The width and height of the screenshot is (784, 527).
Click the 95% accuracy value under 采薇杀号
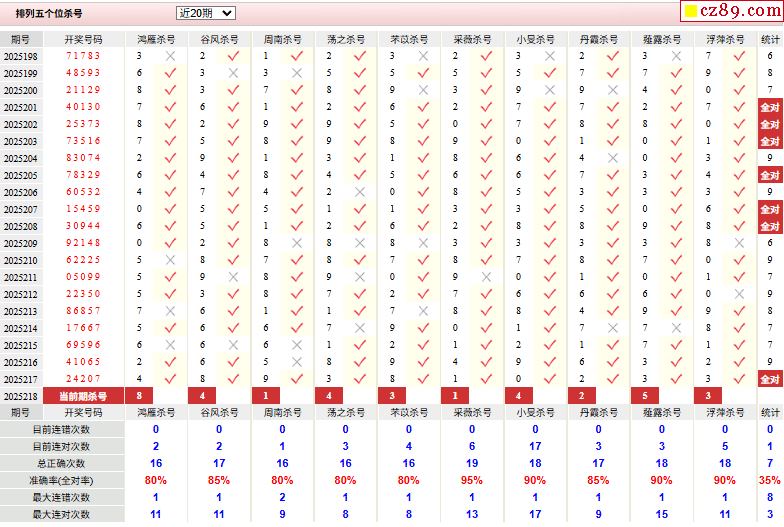472,480
